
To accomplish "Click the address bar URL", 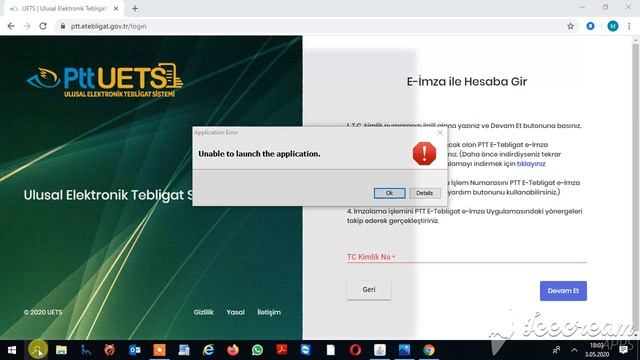I will 109,26.
